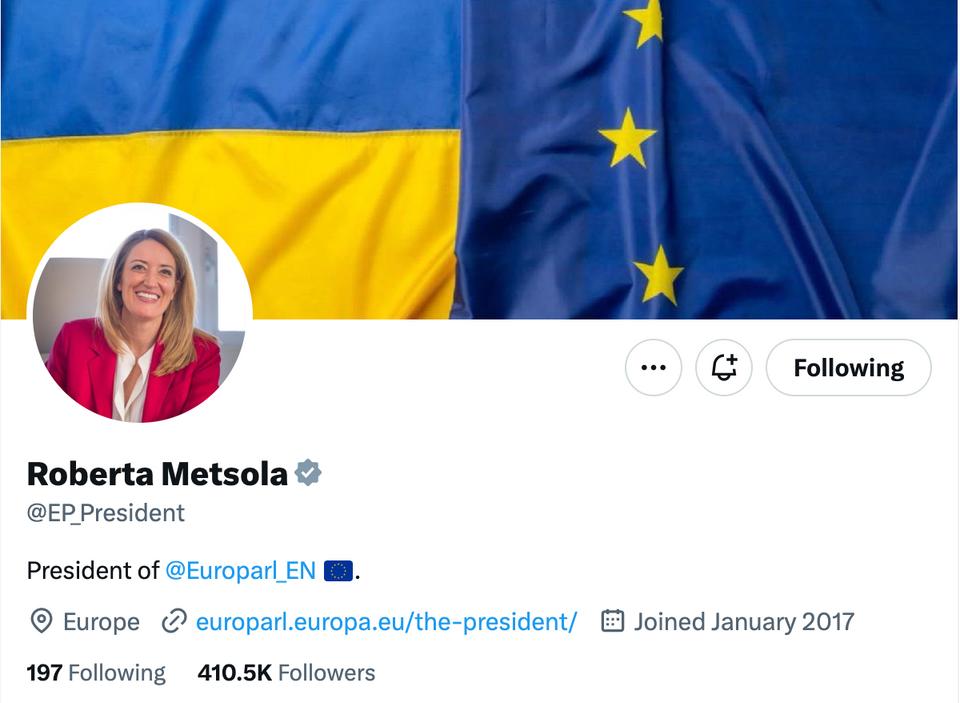This screenshot has width=960, height=703.
Task: Click the EU flag emoji in the bio
Action: click(338, 571)
